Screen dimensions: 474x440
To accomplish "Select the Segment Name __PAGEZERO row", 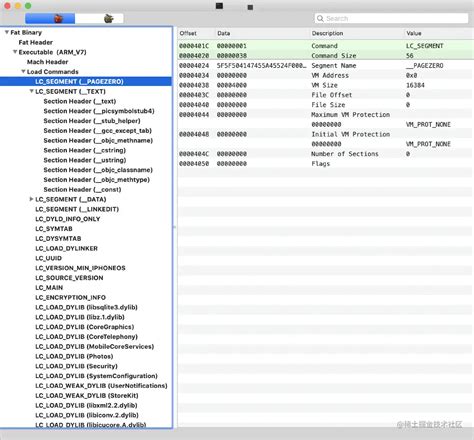I will pos(326,65).
